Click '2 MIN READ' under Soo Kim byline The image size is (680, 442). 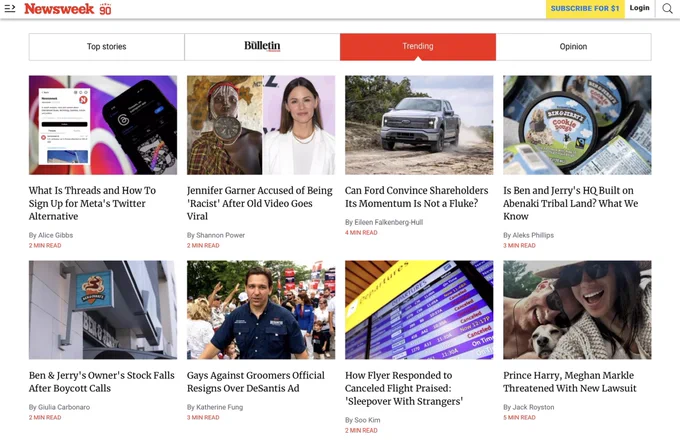[x=361, y=430]
